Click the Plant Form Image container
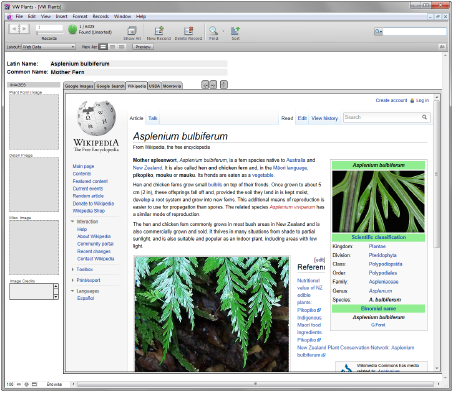453x393 pixels. click(34, 122)
